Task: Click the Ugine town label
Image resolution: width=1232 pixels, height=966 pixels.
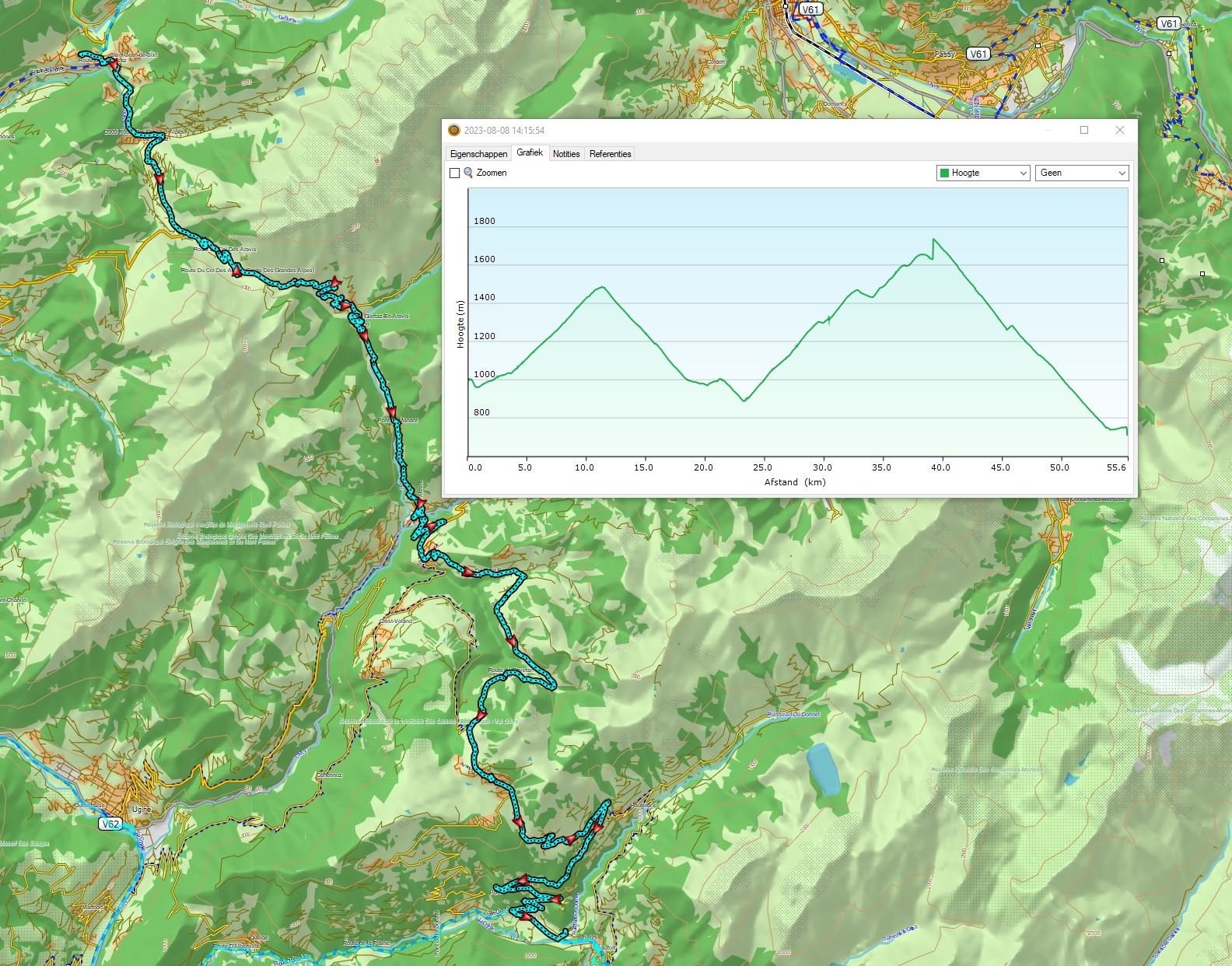Action: click(141, 810)
